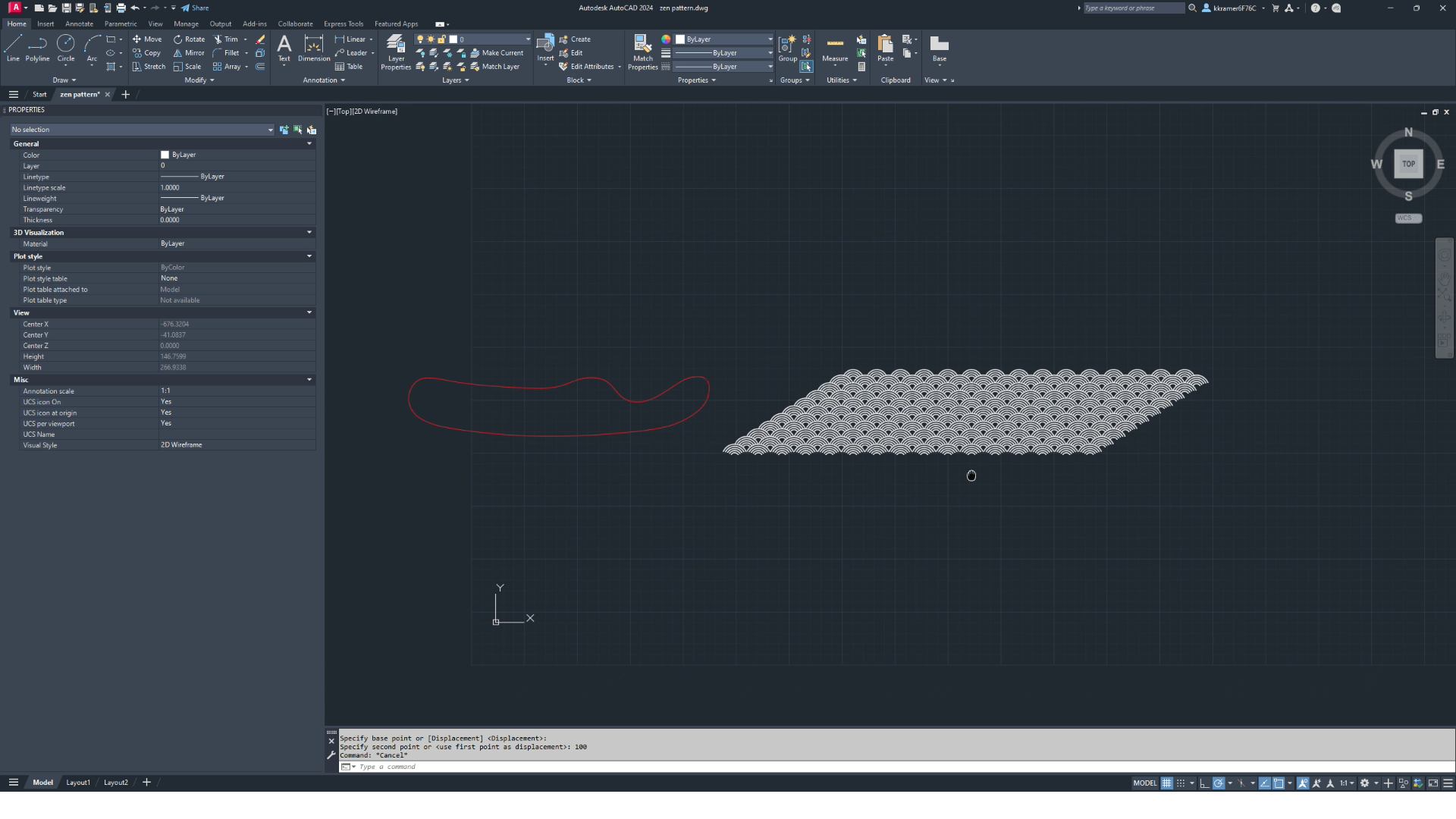Image resolution: width=1456 pixels, height=819 pixels.
Task: Toggle snap mode in status bar
Action: [x=1181, y=783]
